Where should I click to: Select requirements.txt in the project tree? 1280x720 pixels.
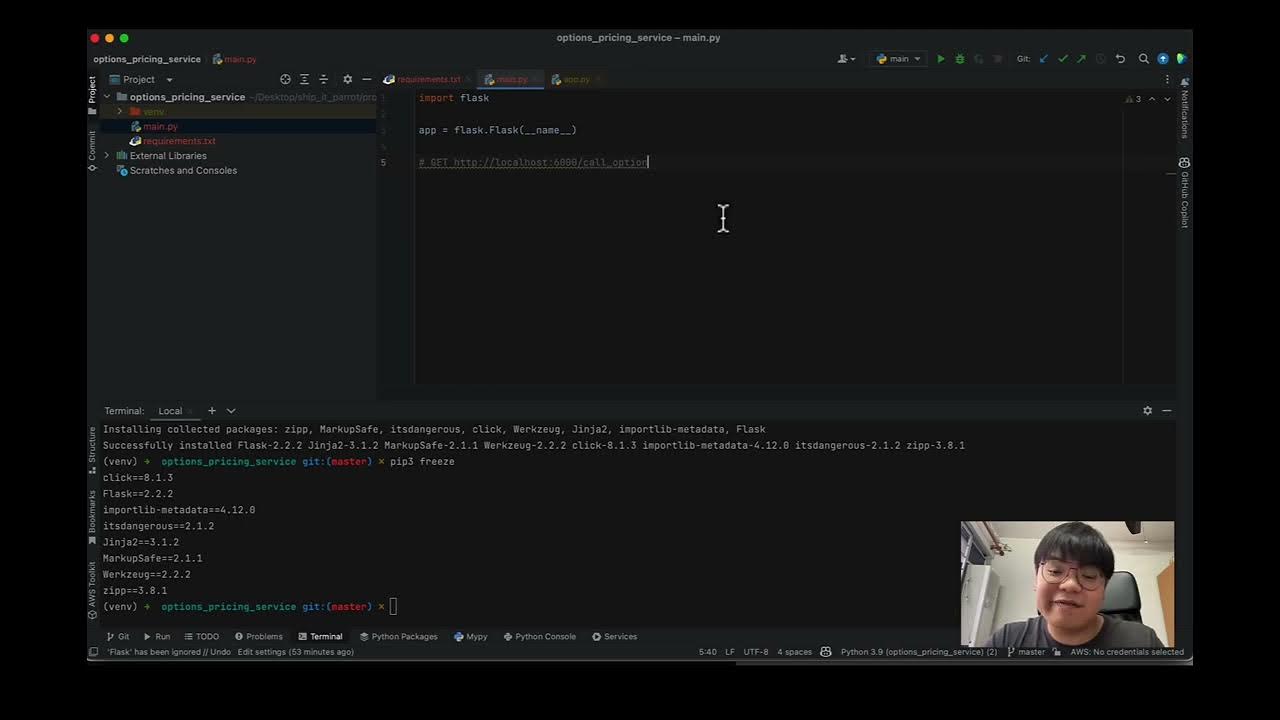pos(179,141)
